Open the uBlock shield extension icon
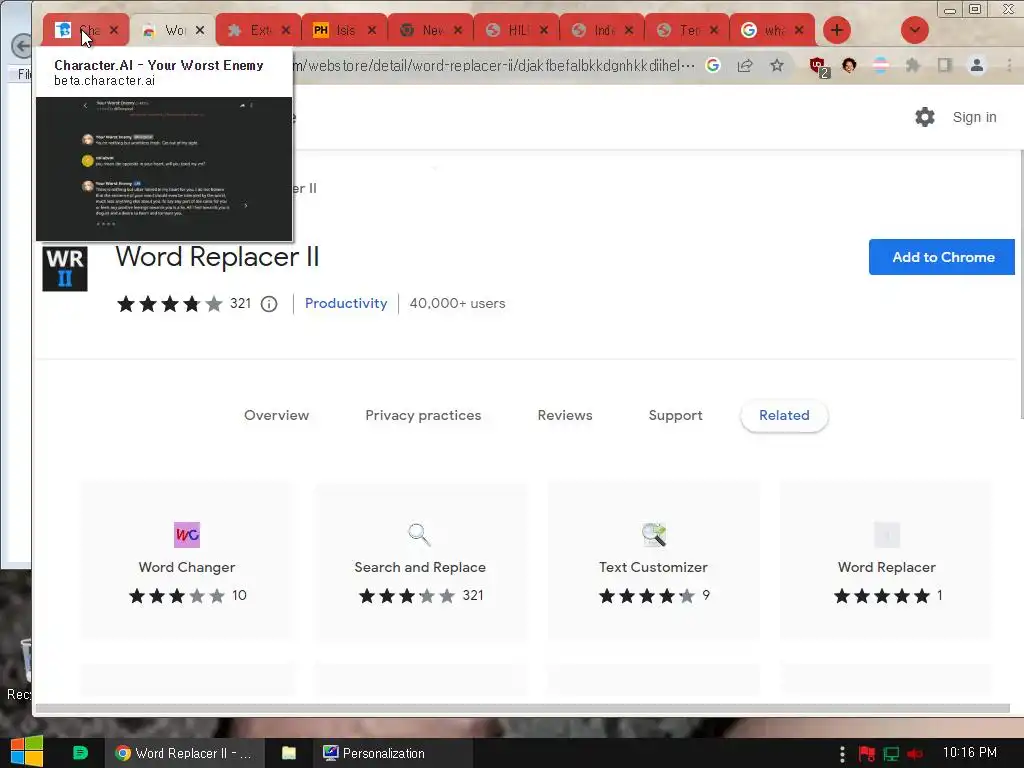This screenshot has width=1024, height=768. pyautogui.click(x=818, y=66)
